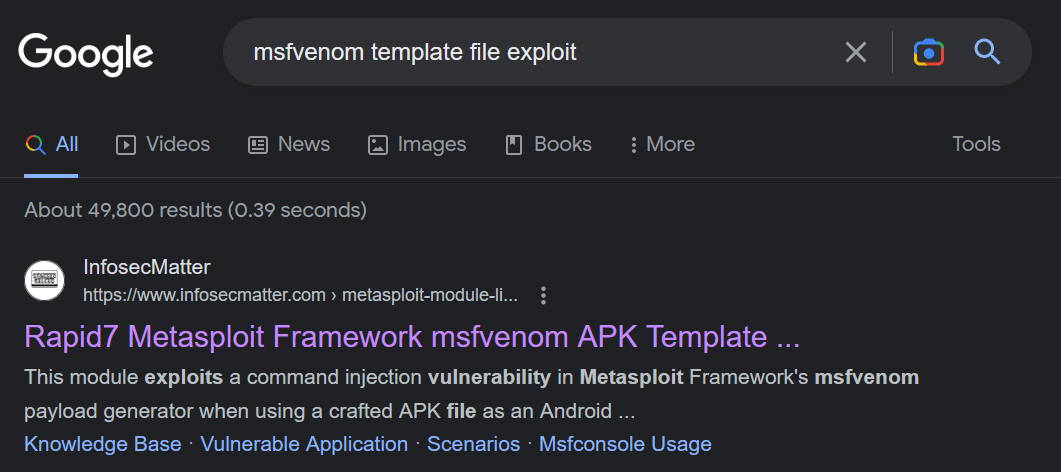Switch to the Images tab
Image resolution: width=1061 pixels, height=472 pixels.
[417, 144]
